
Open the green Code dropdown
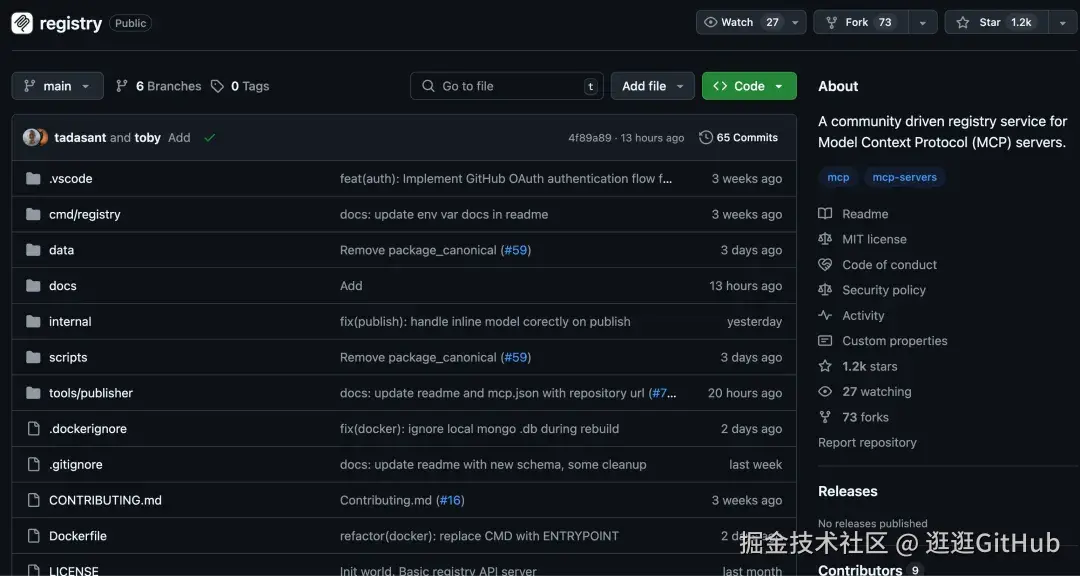click(x=748, y=86)
